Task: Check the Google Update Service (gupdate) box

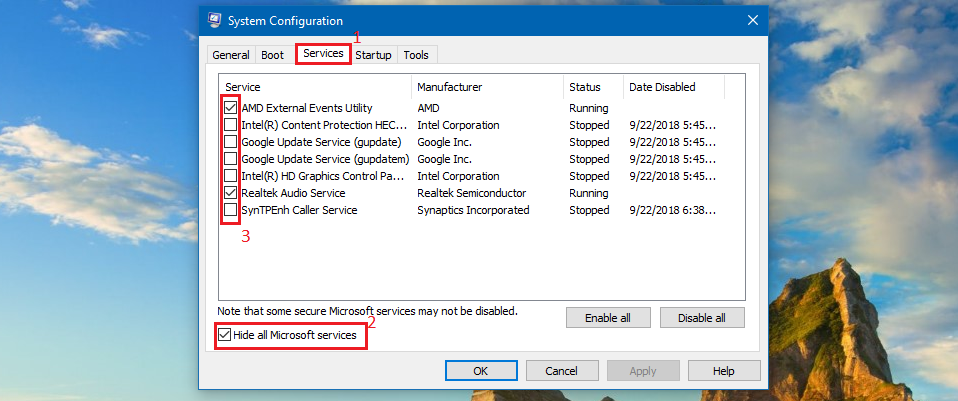Action: pyautogui.click(x=231, y=142)
